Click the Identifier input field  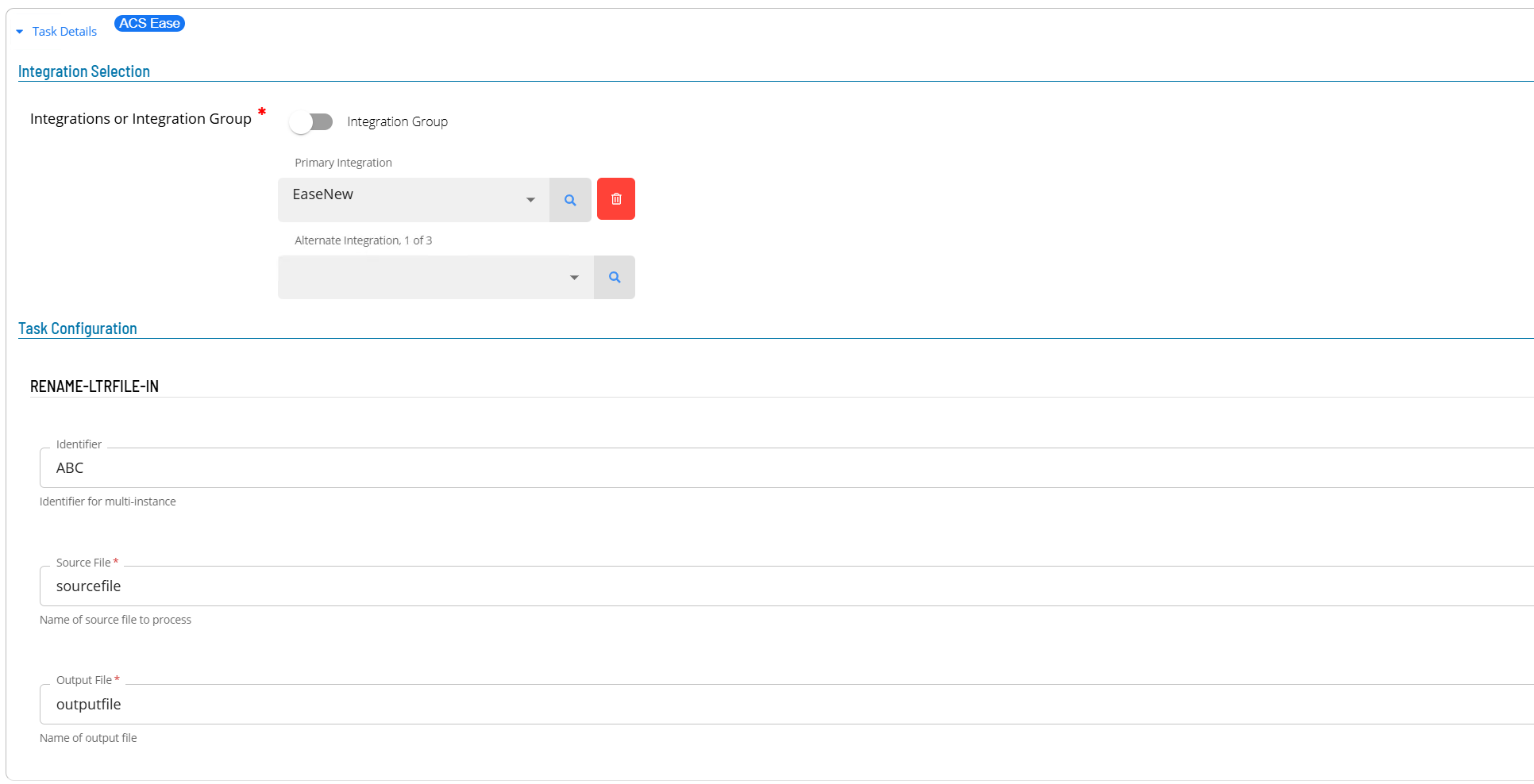786,468
